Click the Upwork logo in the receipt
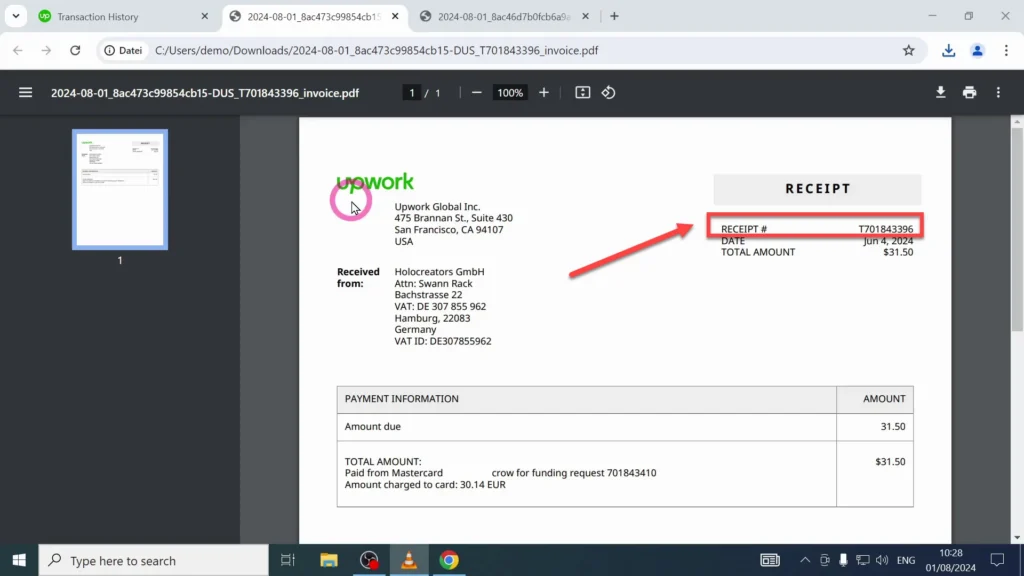Viewport: 1024px width, 576px height. tap(375, 182)
